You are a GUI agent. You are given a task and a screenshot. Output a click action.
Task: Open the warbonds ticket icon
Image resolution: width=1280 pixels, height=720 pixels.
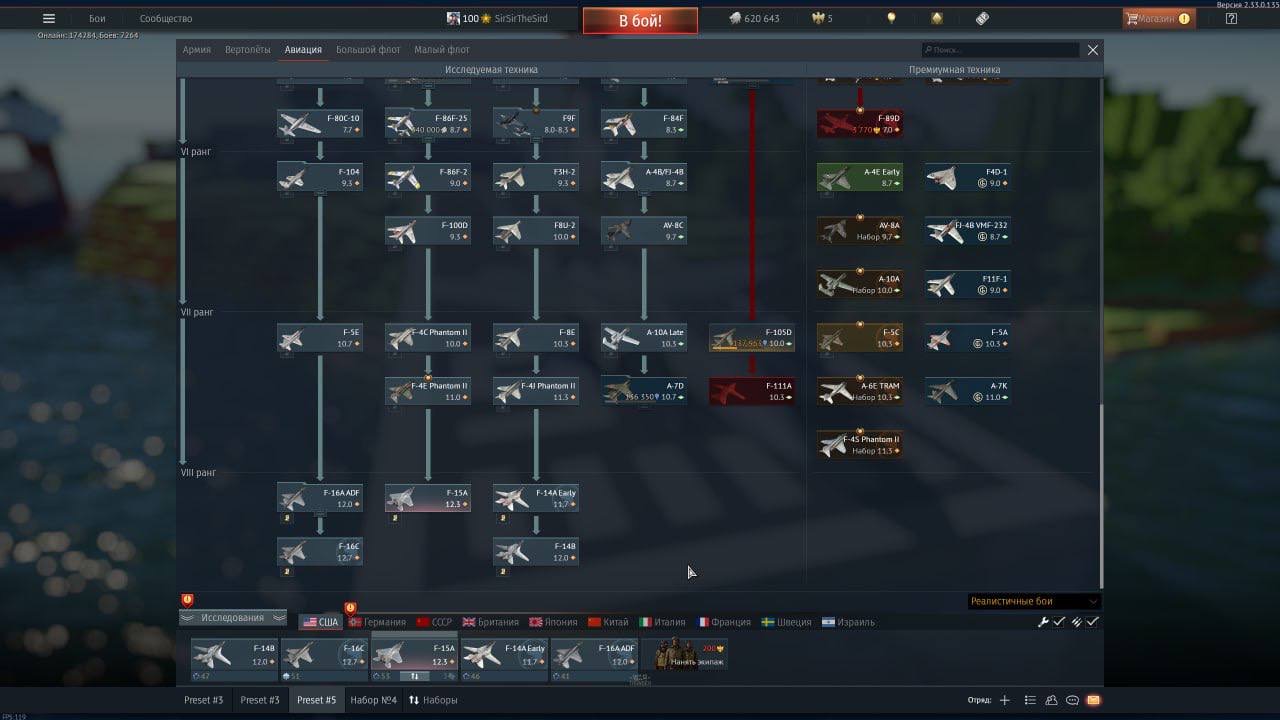click(x=982, y=18)
